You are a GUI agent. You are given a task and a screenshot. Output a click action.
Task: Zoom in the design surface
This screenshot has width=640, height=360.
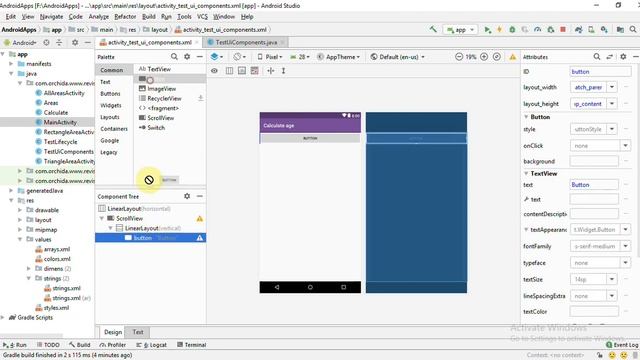[x=484, y=57]
